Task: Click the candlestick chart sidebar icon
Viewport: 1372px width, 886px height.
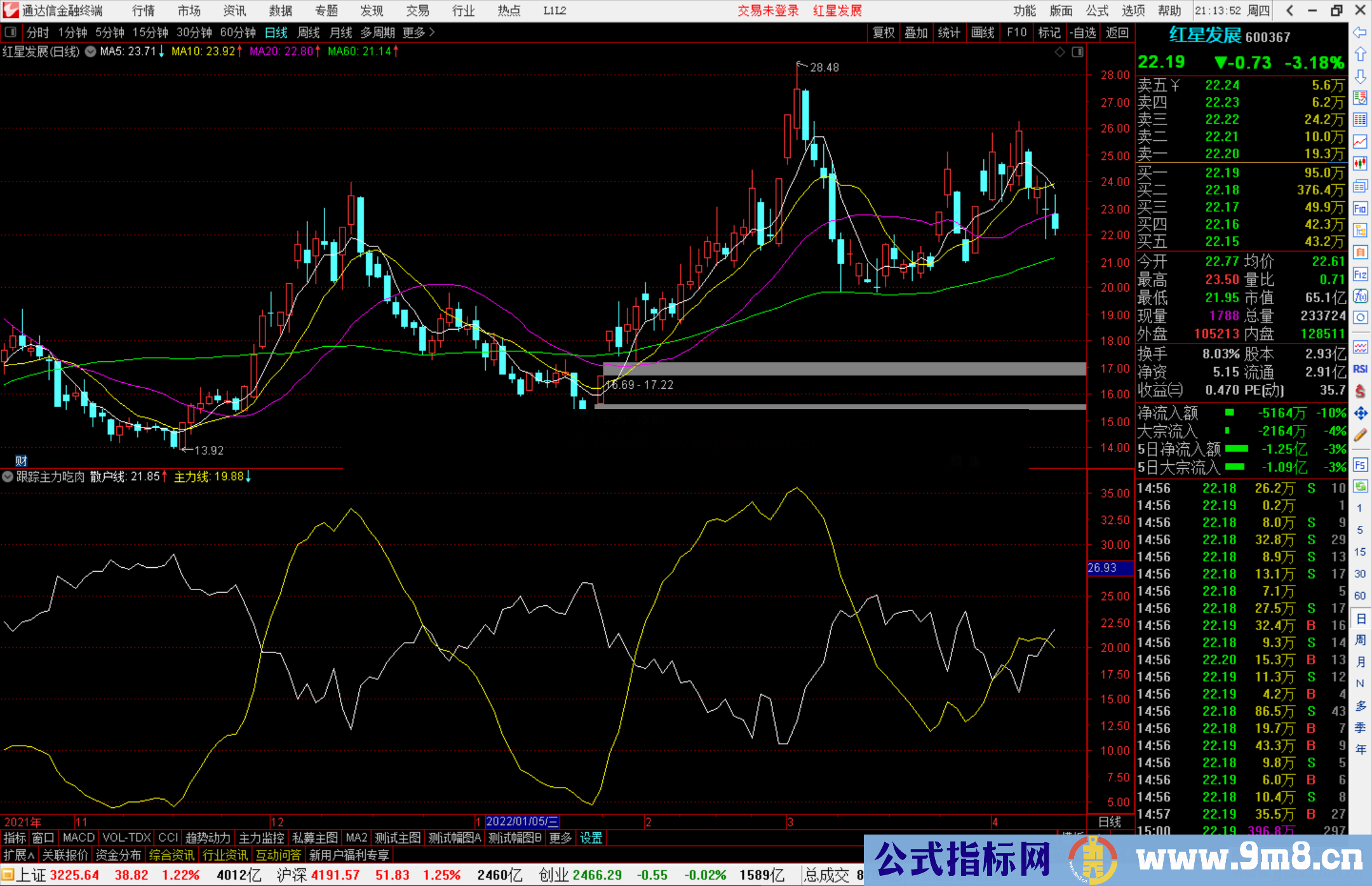Action: pos(1360,163)
